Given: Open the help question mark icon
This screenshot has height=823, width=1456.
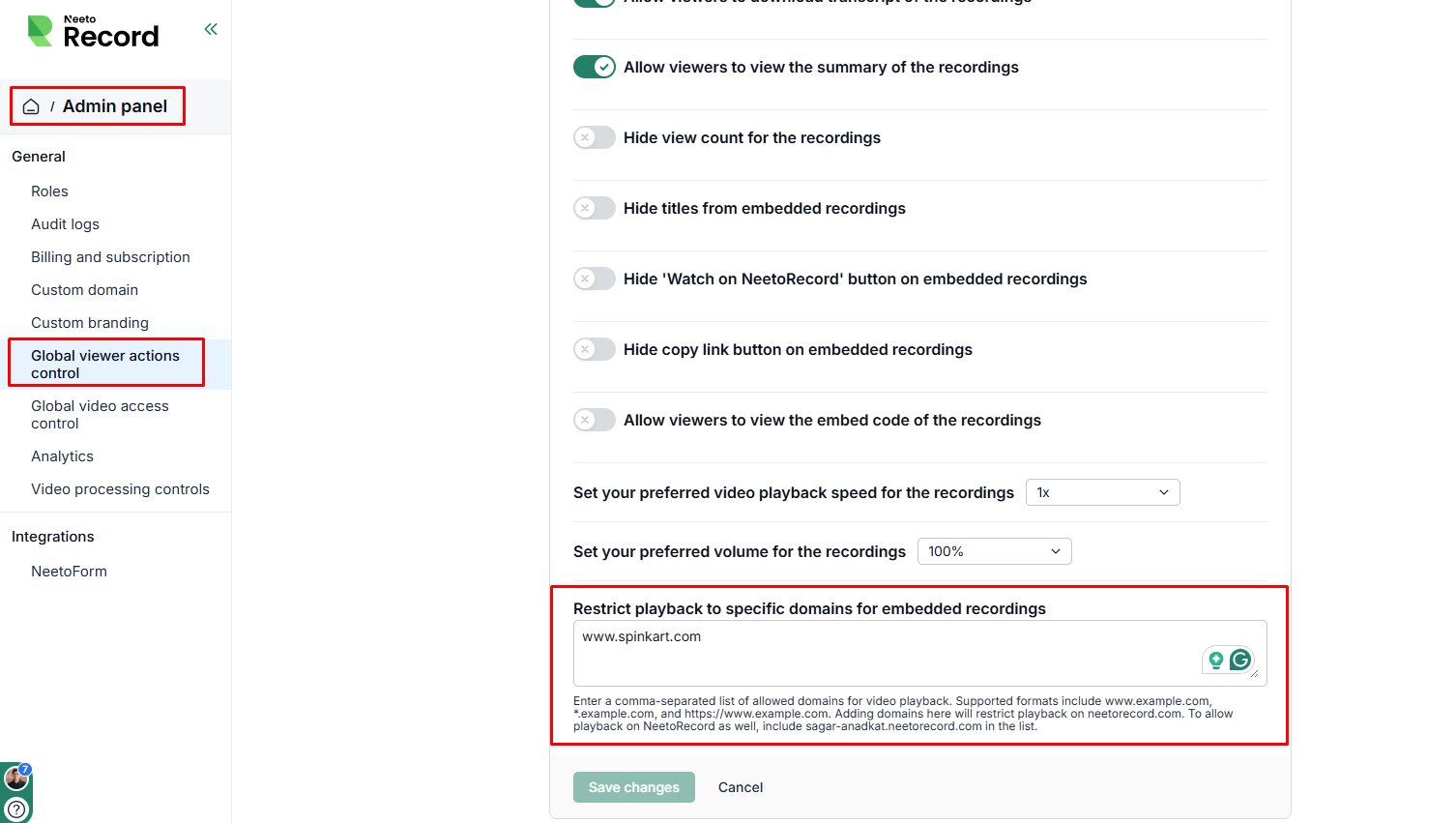Looking at the screenshot, I should click(x=16, y=808).
